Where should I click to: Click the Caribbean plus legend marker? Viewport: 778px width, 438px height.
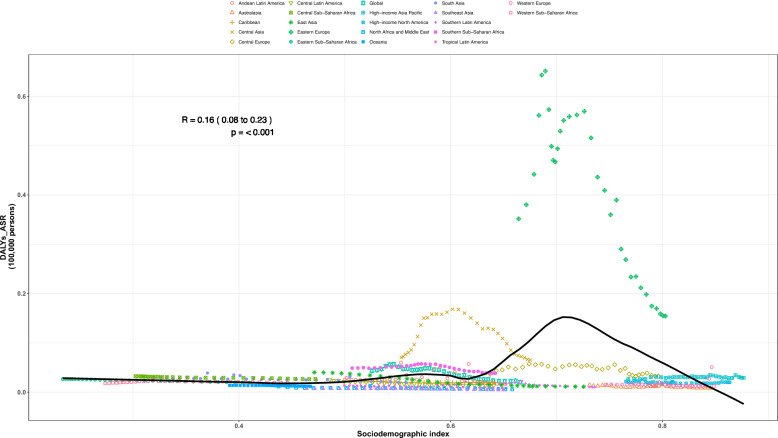pyautogui.click(x=231, y=22)
